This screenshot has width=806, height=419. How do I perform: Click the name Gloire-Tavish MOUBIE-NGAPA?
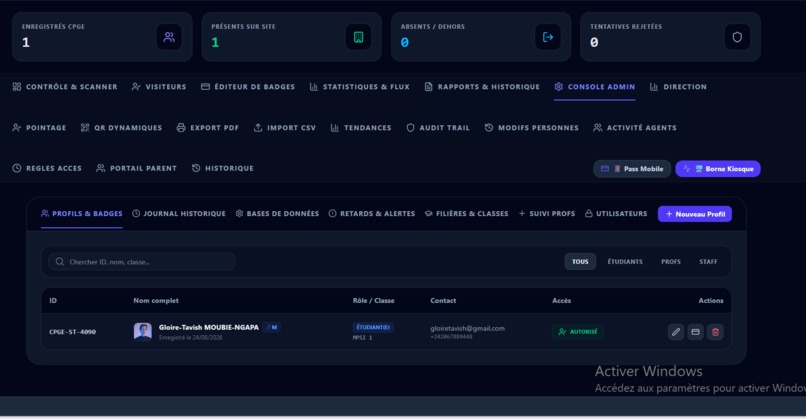[x=209, y=327]
